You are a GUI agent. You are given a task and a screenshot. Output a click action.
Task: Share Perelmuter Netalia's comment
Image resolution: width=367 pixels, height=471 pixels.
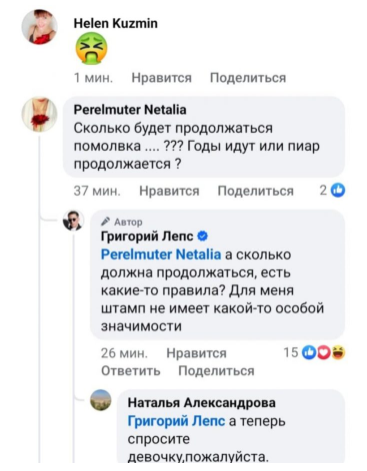pos(256,191)
